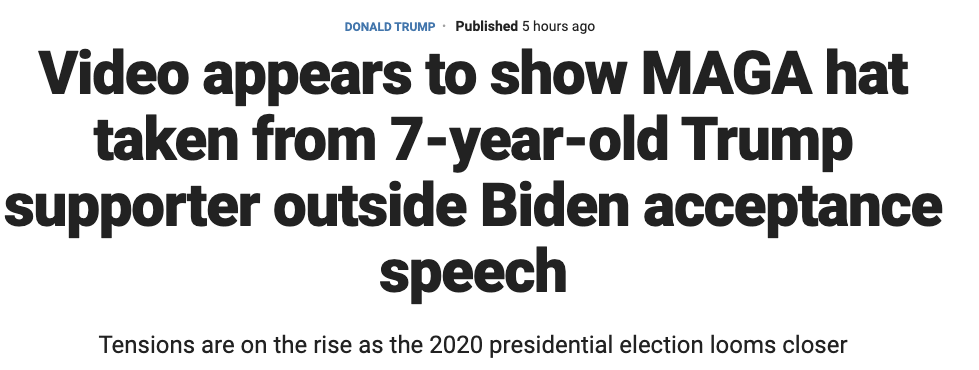Screen dimensions: 979x370
Task: Open the DONALD TRUMP category link
Action: coord(390,27)
